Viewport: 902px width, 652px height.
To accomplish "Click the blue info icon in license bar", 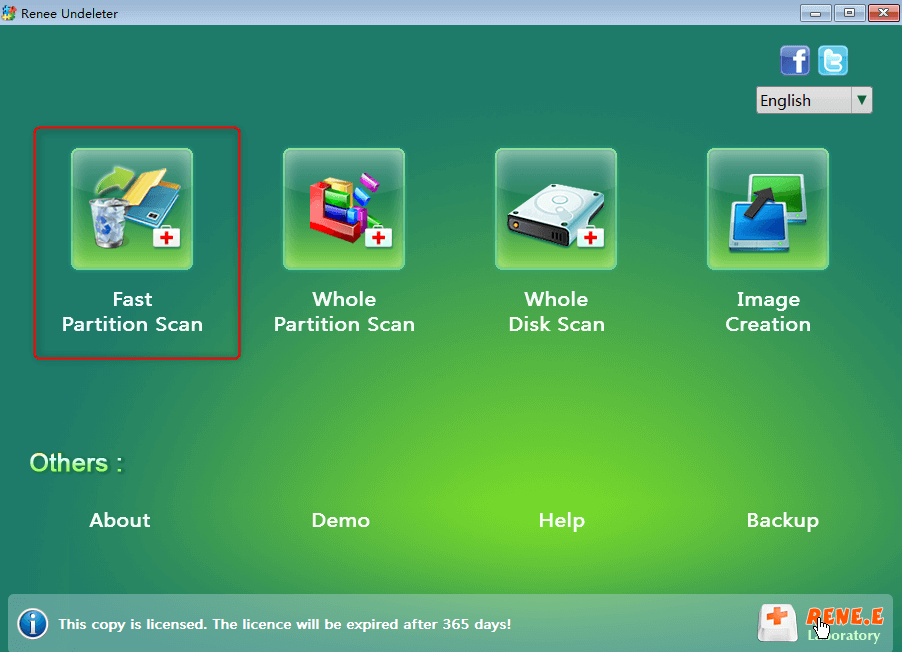I will pyautogui.click(x=33, y=624).
